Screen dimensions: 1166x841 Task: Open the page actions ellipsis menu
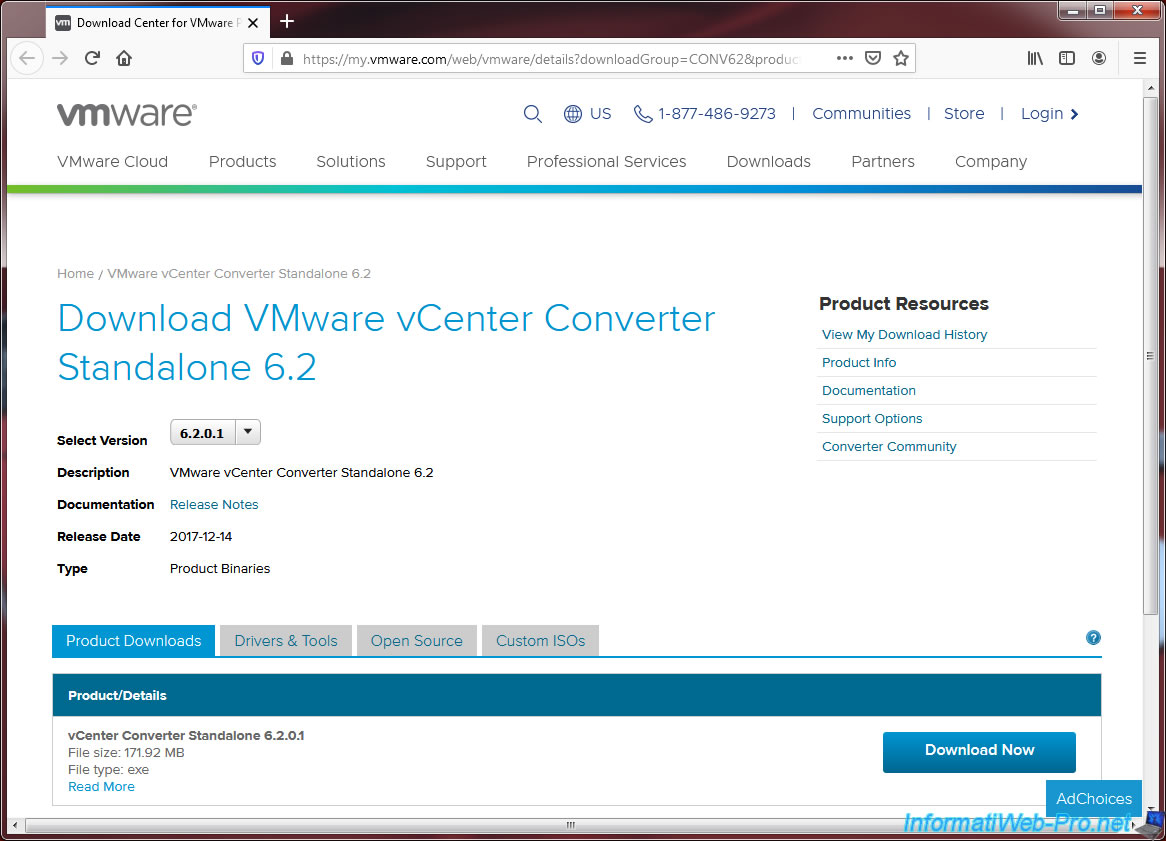[x=844, y=58]
